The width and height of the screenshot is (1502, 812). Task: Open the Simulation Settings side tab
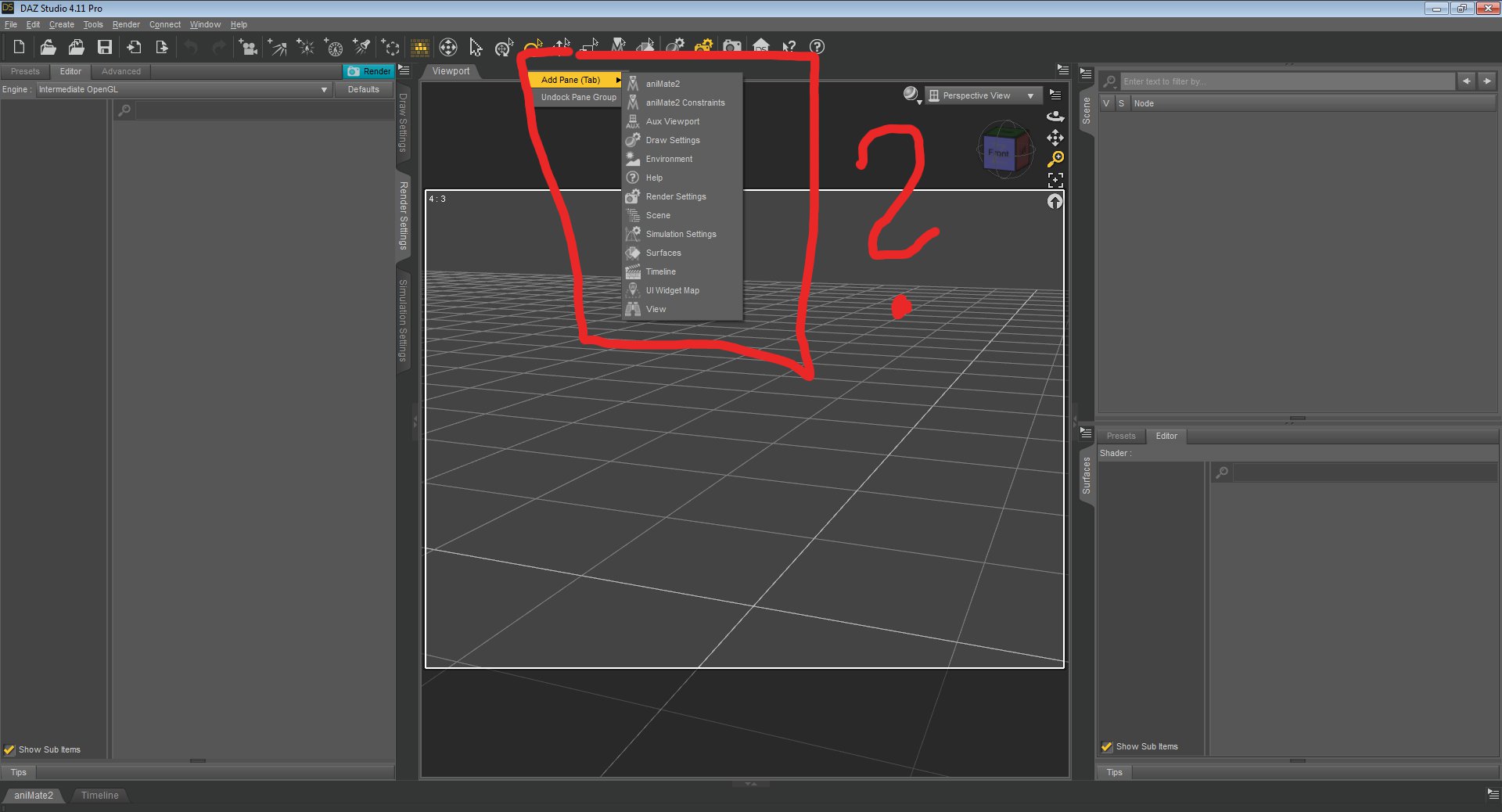point(404,320)
